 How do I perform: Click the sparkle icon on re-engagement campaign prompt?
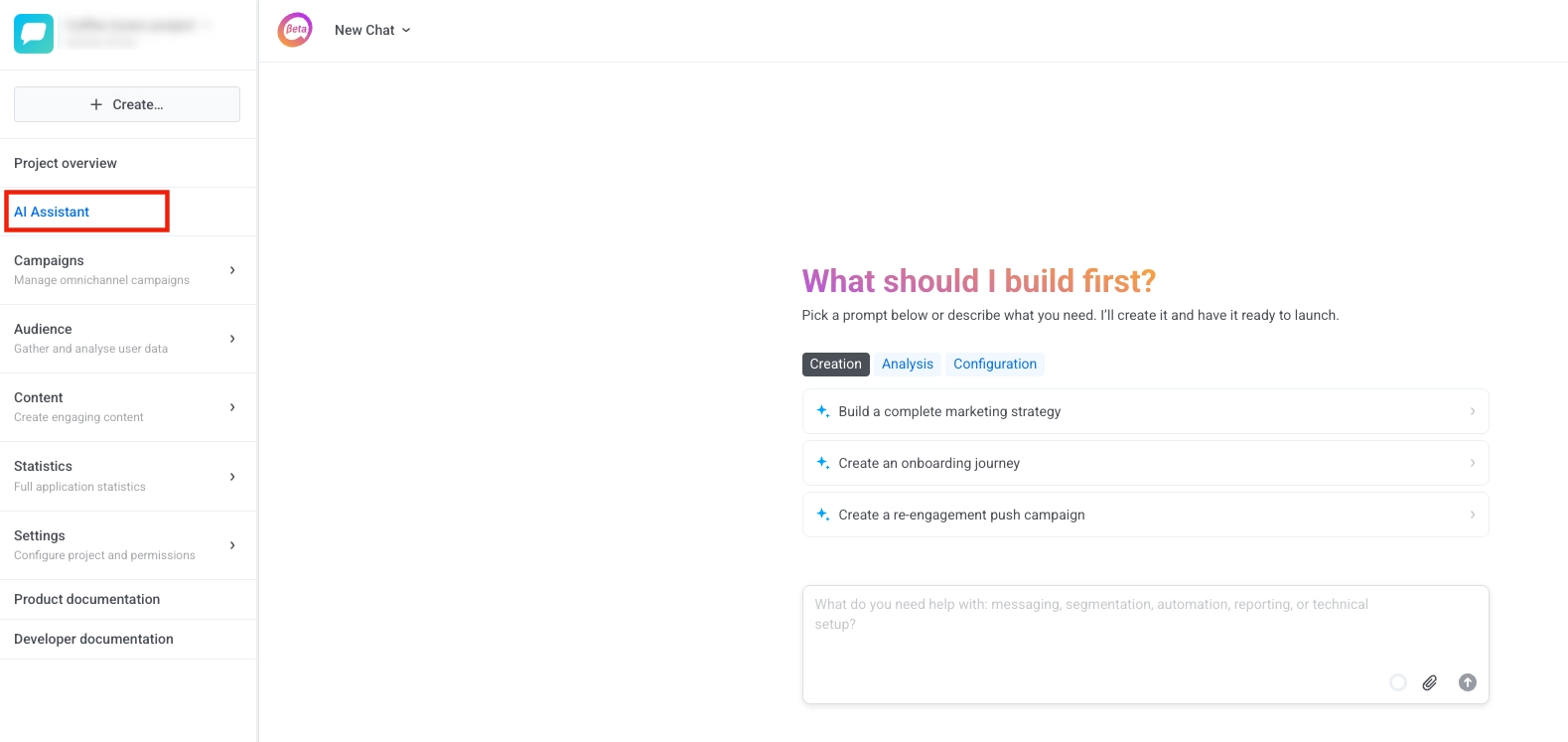(821, 514)
